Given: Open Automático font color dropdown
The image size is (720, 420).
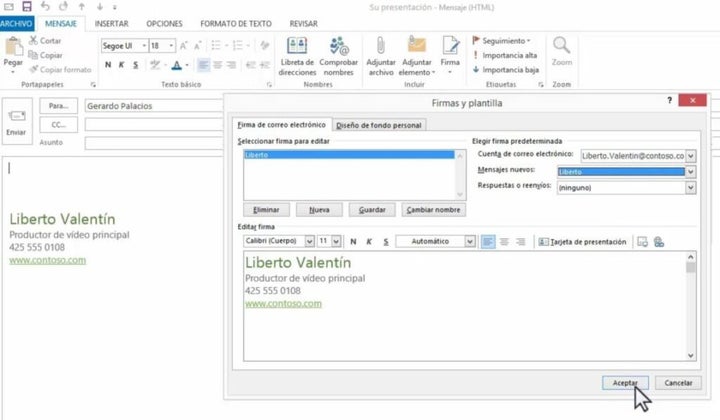Looking at the screenshot, I should click(x=469, y=242).
